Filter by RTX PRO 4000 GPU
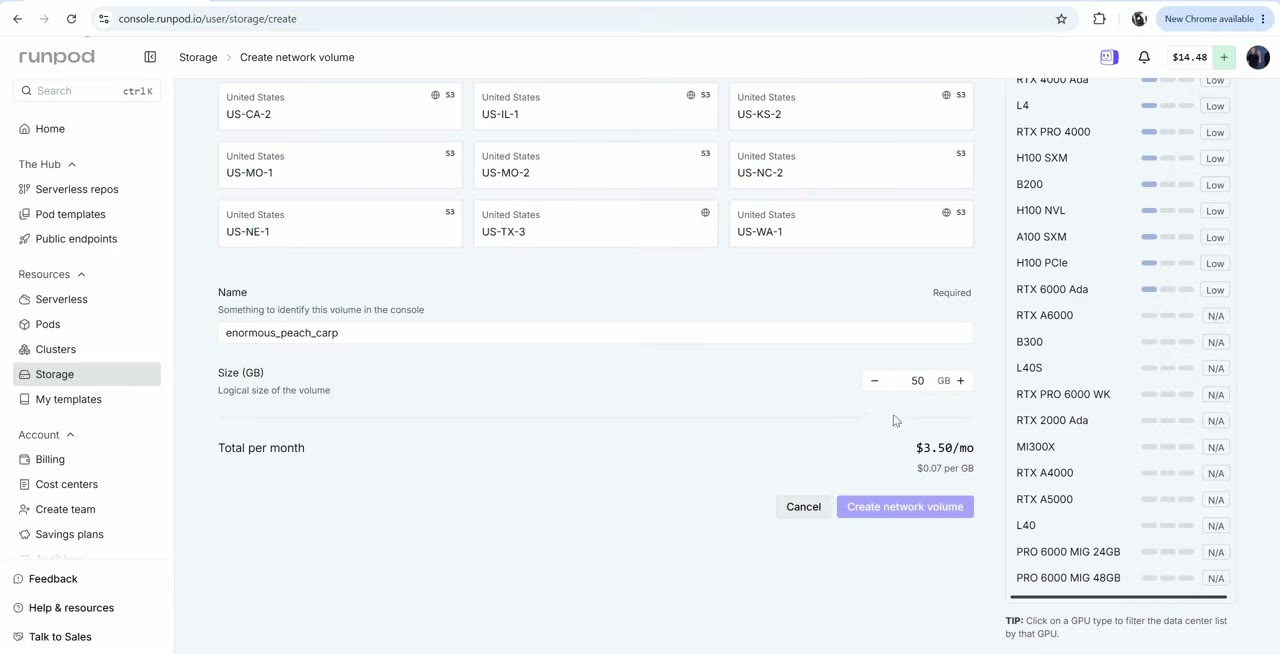The image size is (1280, 654). 1121,132
